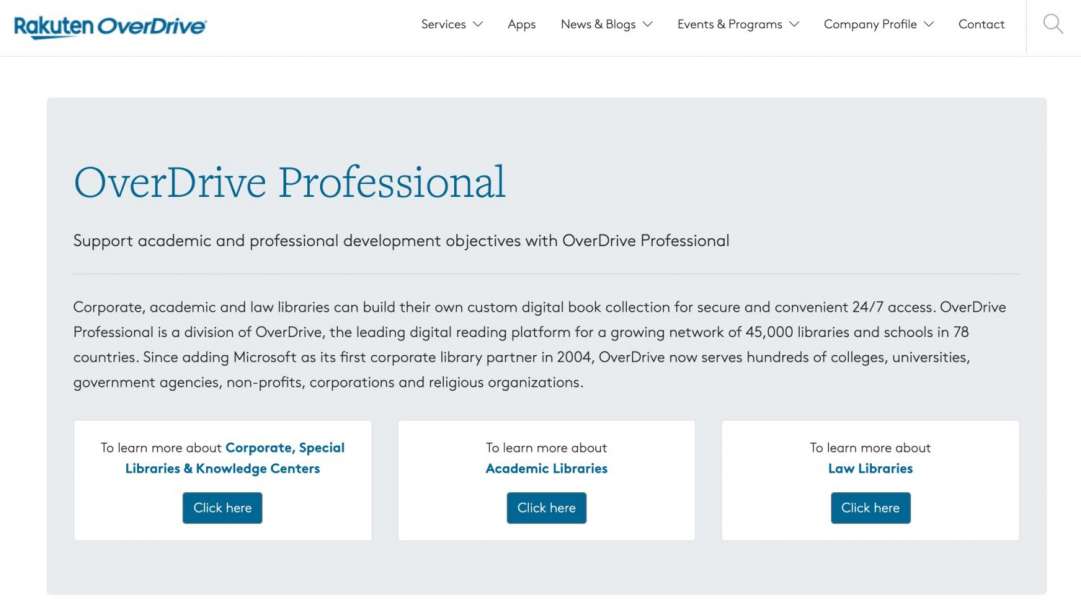
Task: Open the News & Blogs menu label
Action: (x=598, y=24)
